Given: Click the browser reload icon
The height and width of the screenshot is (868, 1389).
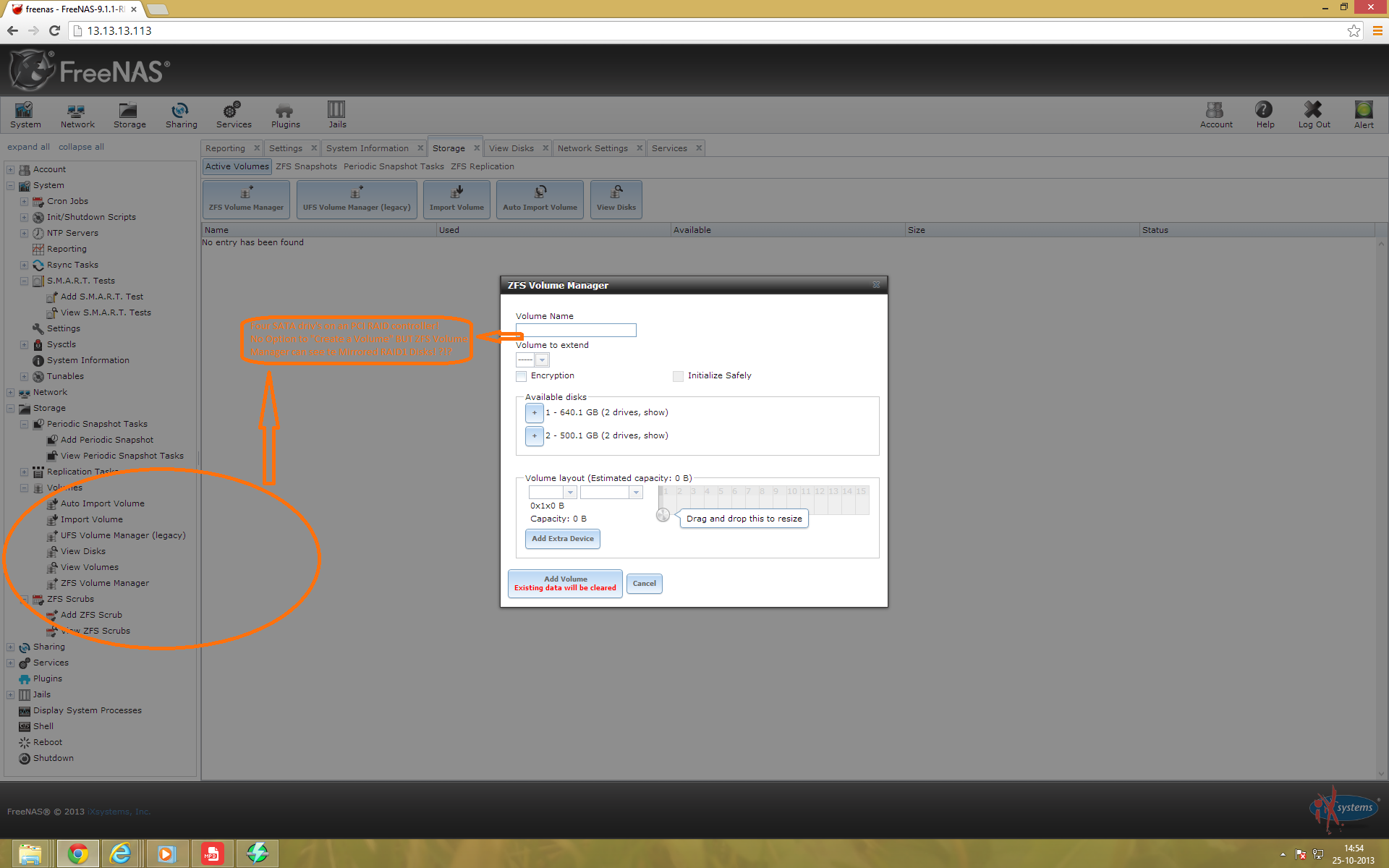Looking at the screenshot, I should 54,30.
